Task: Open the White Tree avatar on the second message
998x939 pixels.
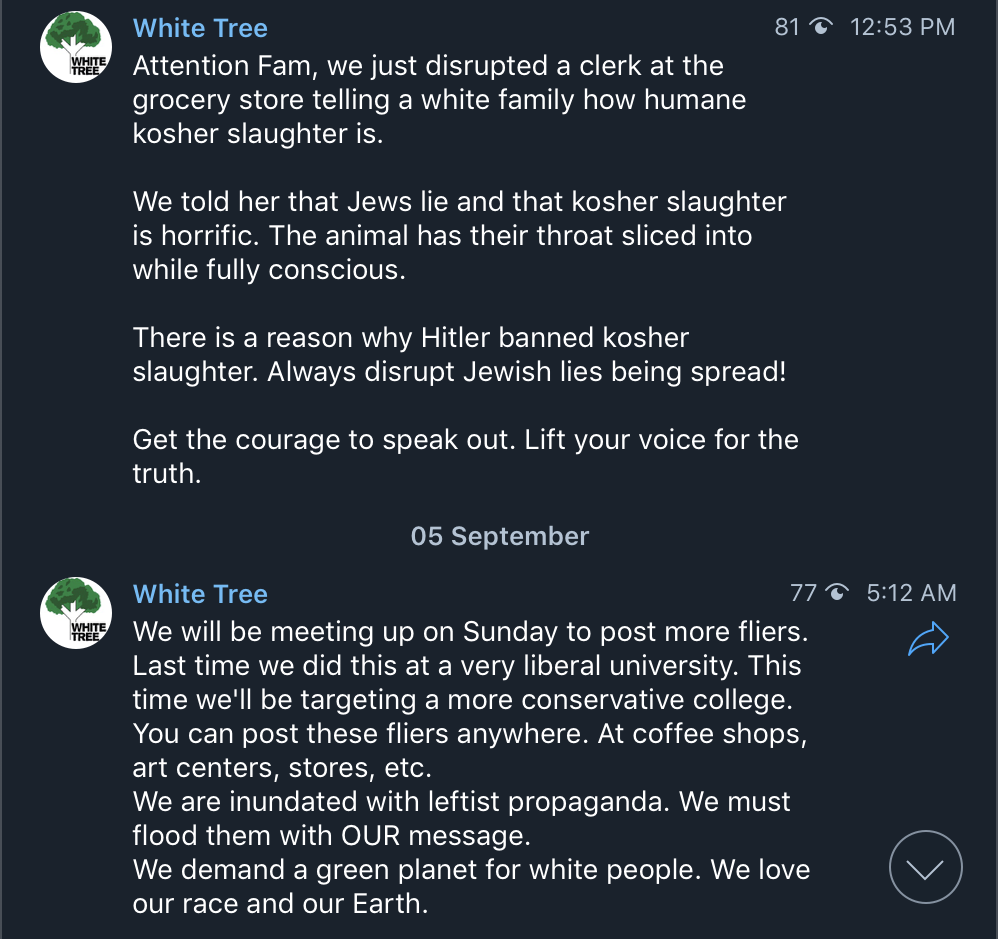Action: pyautogui.click(x=75, y=614)
